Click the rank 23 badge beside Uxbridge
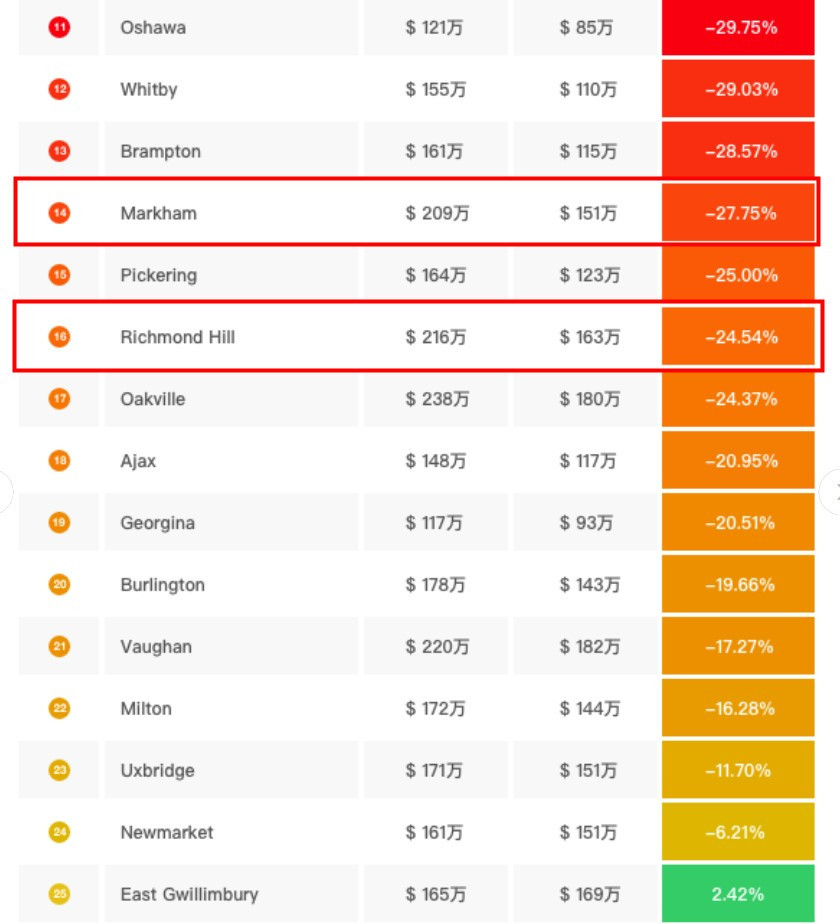Viewport: 840px width, 924px height. pos(59,771)
